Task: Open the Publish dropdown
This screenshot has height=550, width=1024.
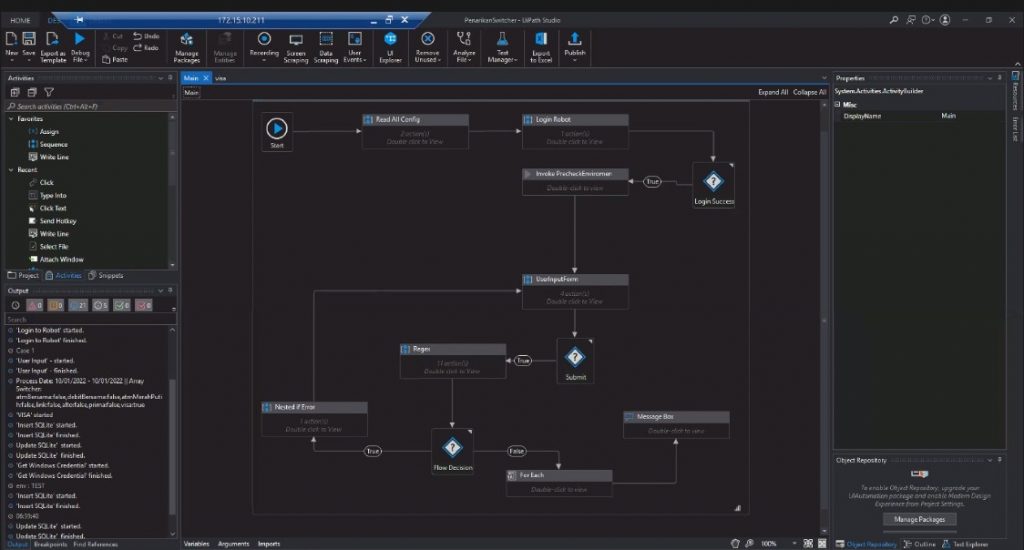Action: click(x=575, y=60)
